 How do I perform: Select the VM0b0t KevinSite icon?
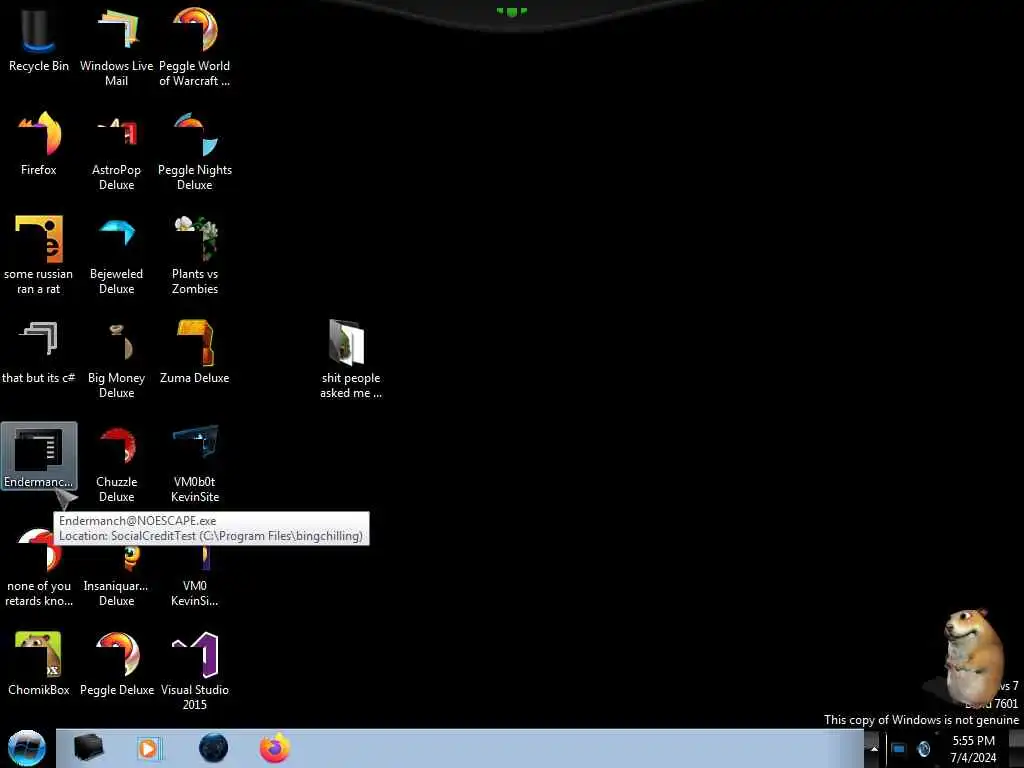pos(195,463)
